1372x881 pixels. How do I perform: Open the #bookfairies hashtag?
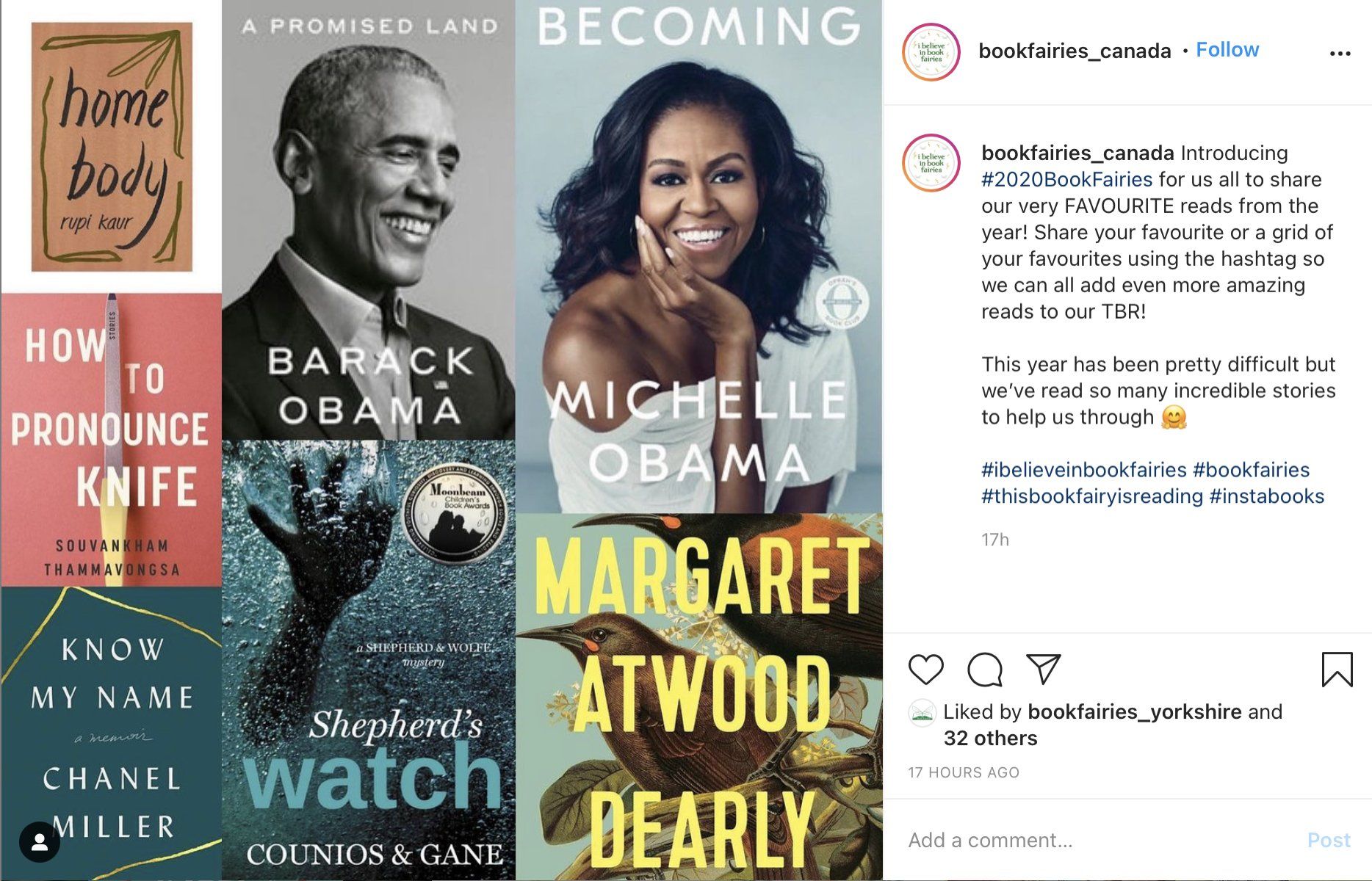tap(1251, 470)
